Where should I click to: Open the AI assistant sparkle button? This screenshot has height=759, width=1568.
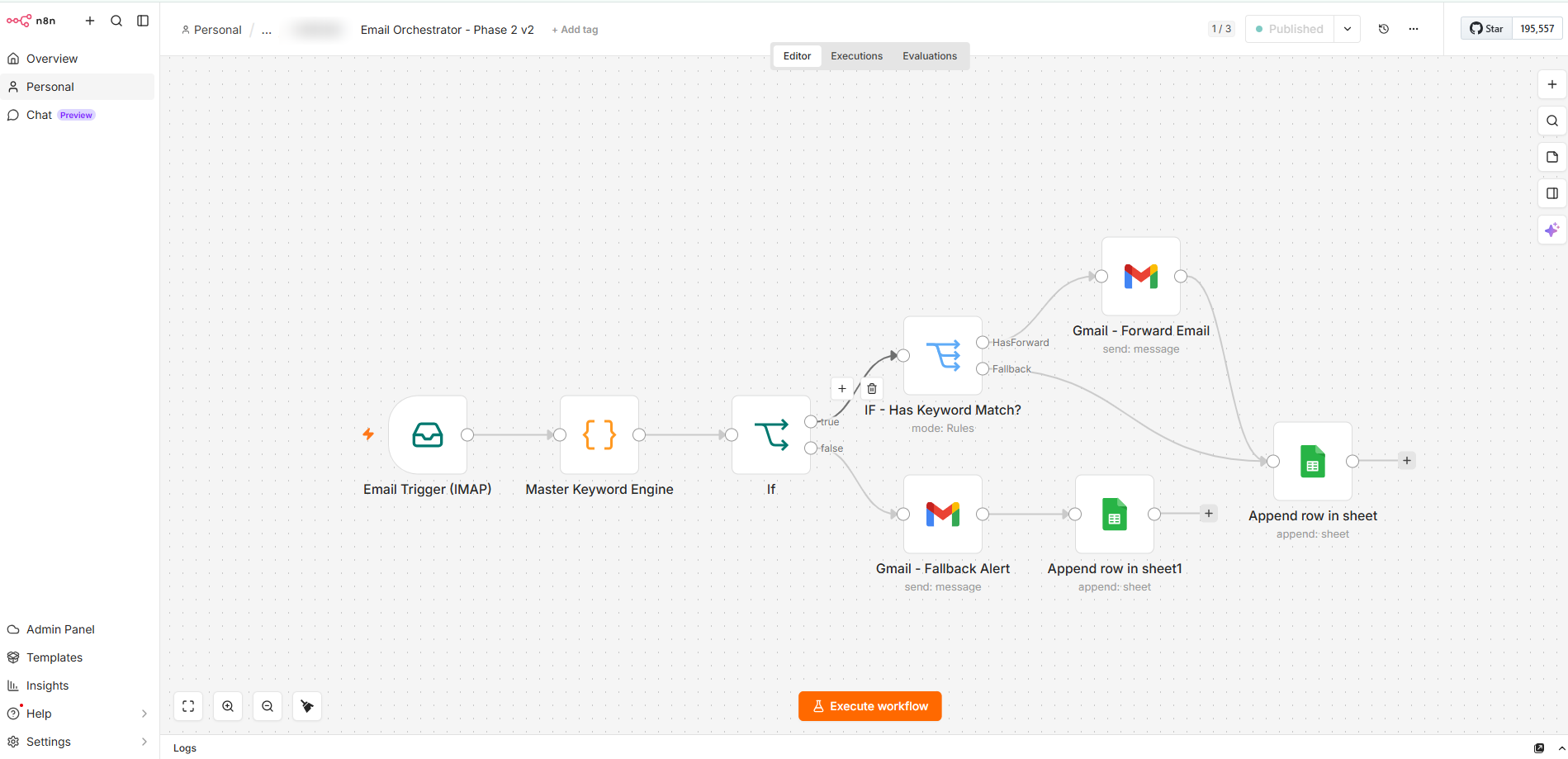point(1552,230)
